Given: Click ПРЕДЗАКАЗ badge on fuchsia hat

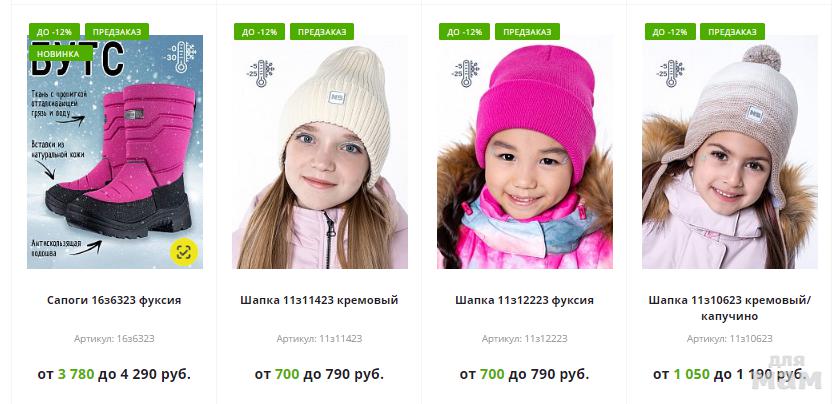Looking at the screenshot, I should point(527,31).
